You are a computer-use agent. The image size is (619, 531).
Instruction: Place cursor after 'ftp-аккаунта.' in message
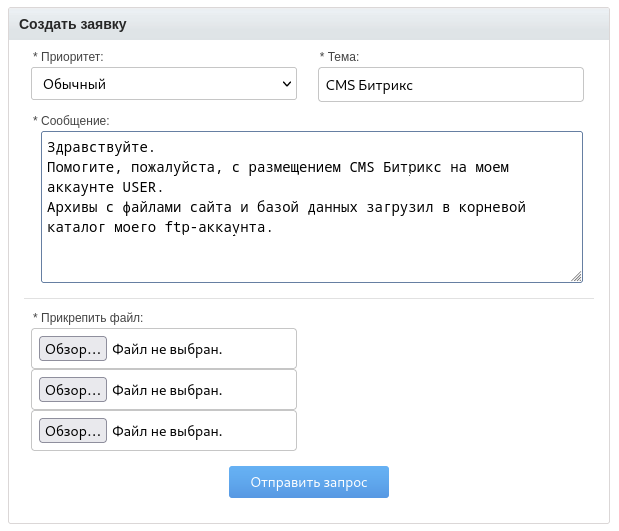coord(273,227)
